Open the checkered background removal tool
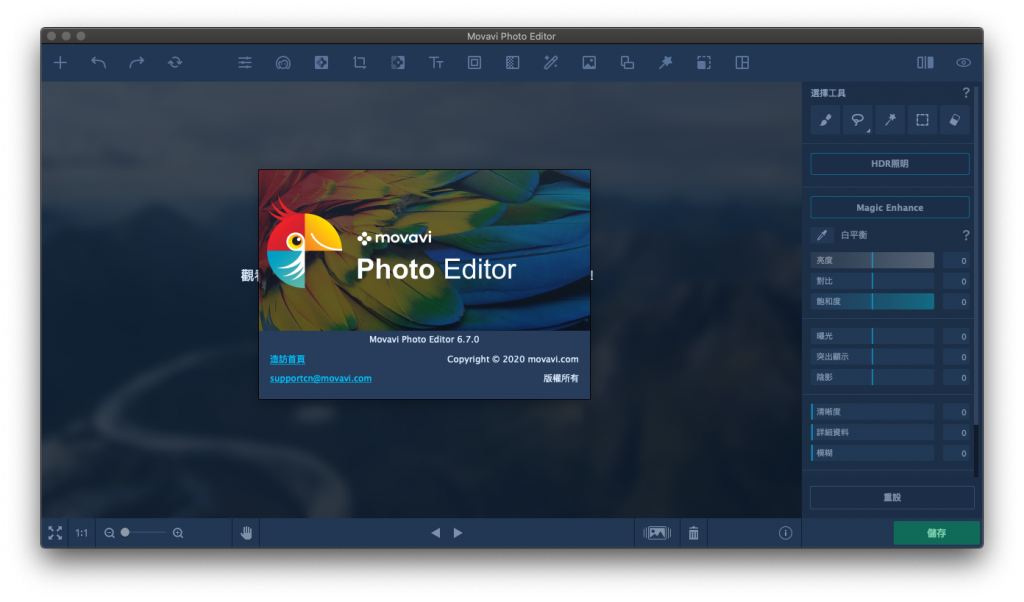1024x602 pixels. (x=513, y=63)
